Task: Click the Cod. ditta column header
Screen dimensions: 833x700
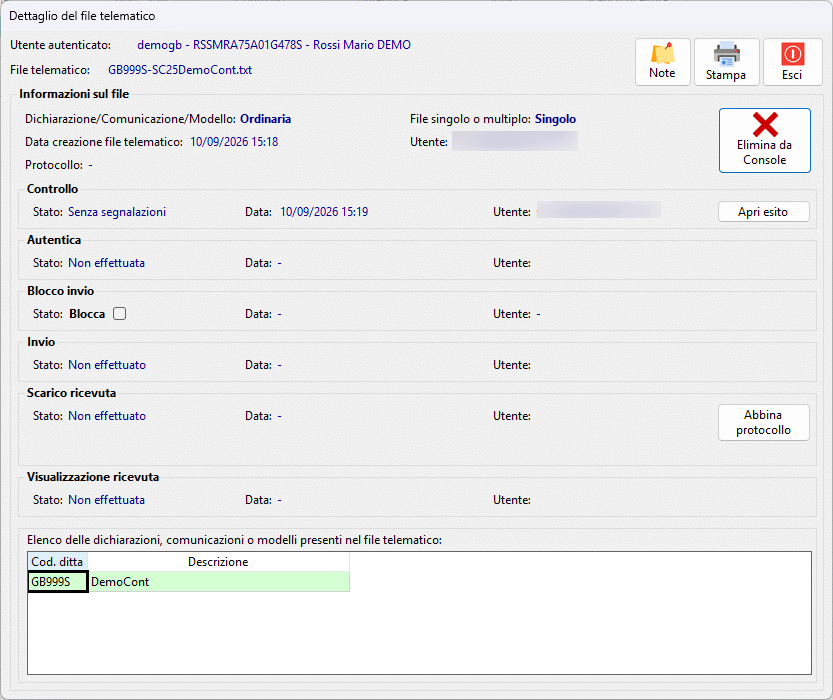Action: pyautogui.click(x=57, y=562)
